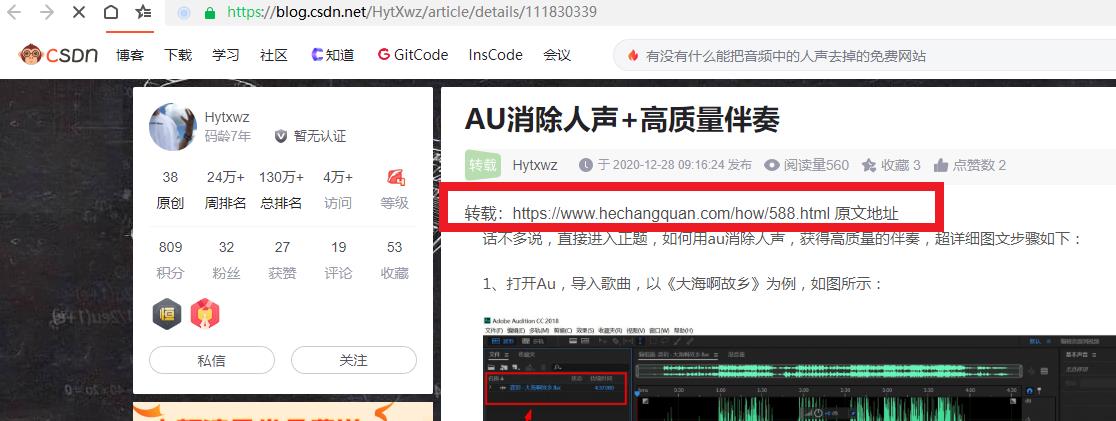The width and height of the screenshot is (1116, 421).
Task: Click the browser back arrow
Action: coord(14,12)
